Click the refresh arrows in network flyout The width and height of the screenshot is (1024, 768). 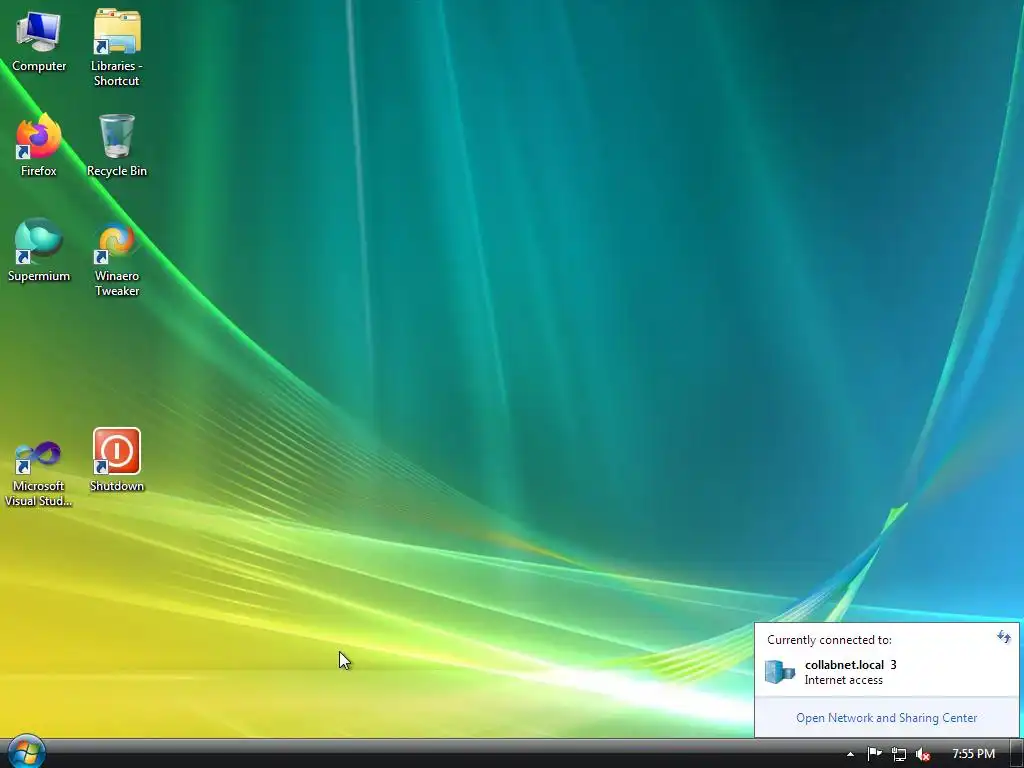click(1004, 637)
